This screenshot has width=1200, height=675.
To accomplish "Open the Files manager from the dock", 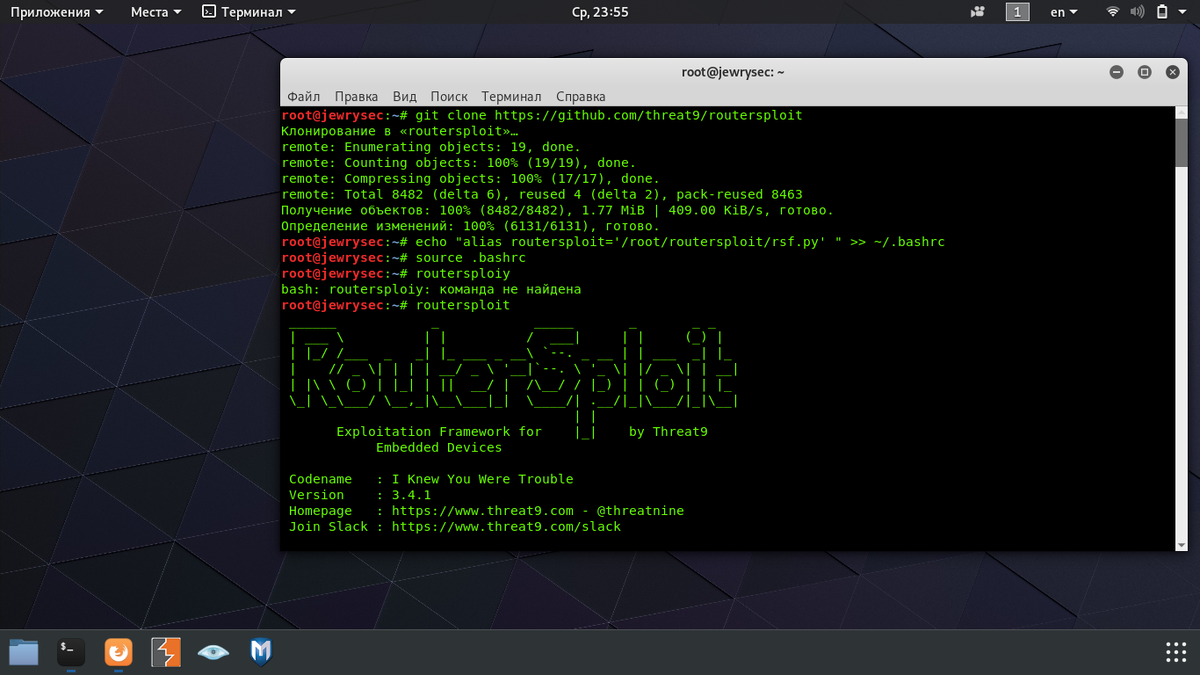I will (23, 653).
